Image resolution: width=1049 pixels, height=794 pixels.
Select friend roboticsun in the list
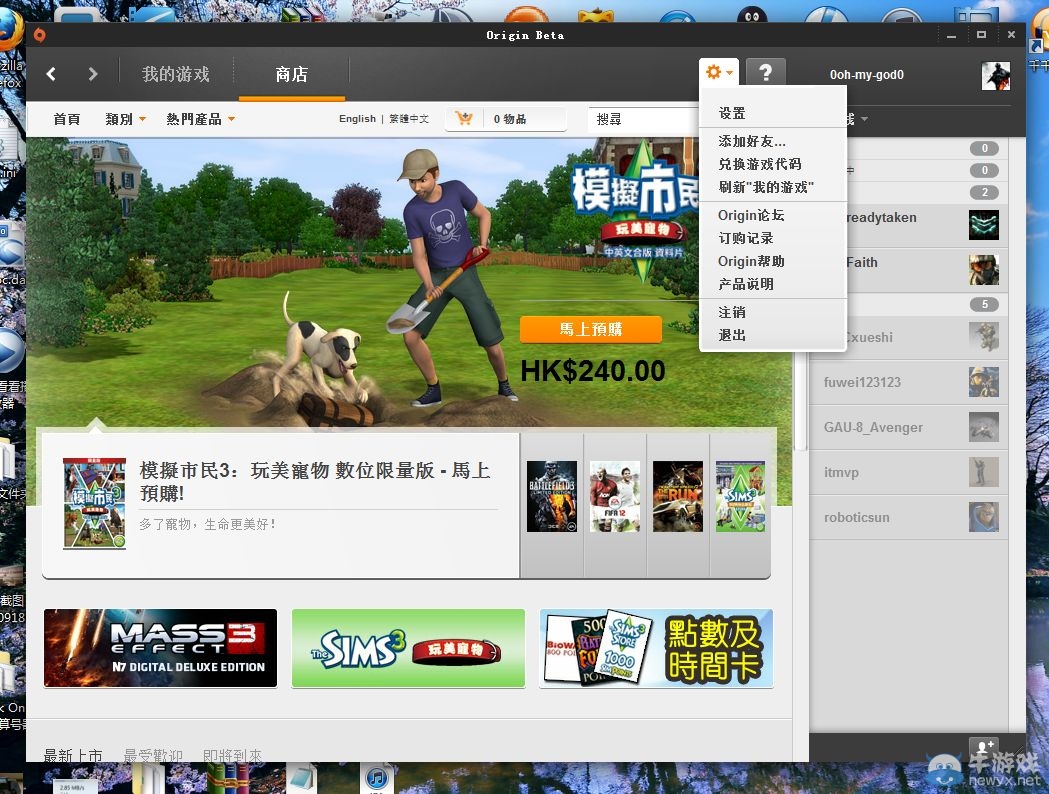[908, 517]
